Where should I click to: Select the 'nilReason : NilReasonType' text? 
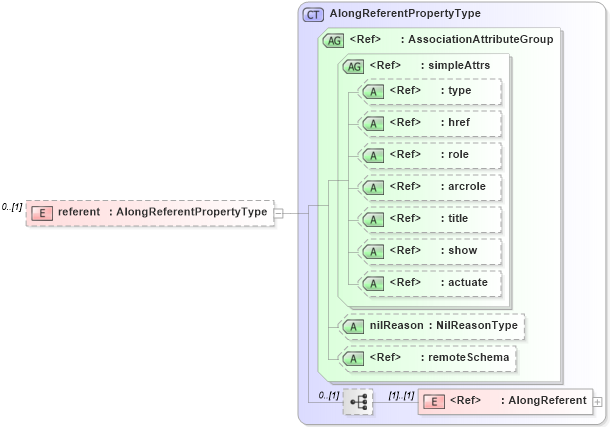[443, 325]
